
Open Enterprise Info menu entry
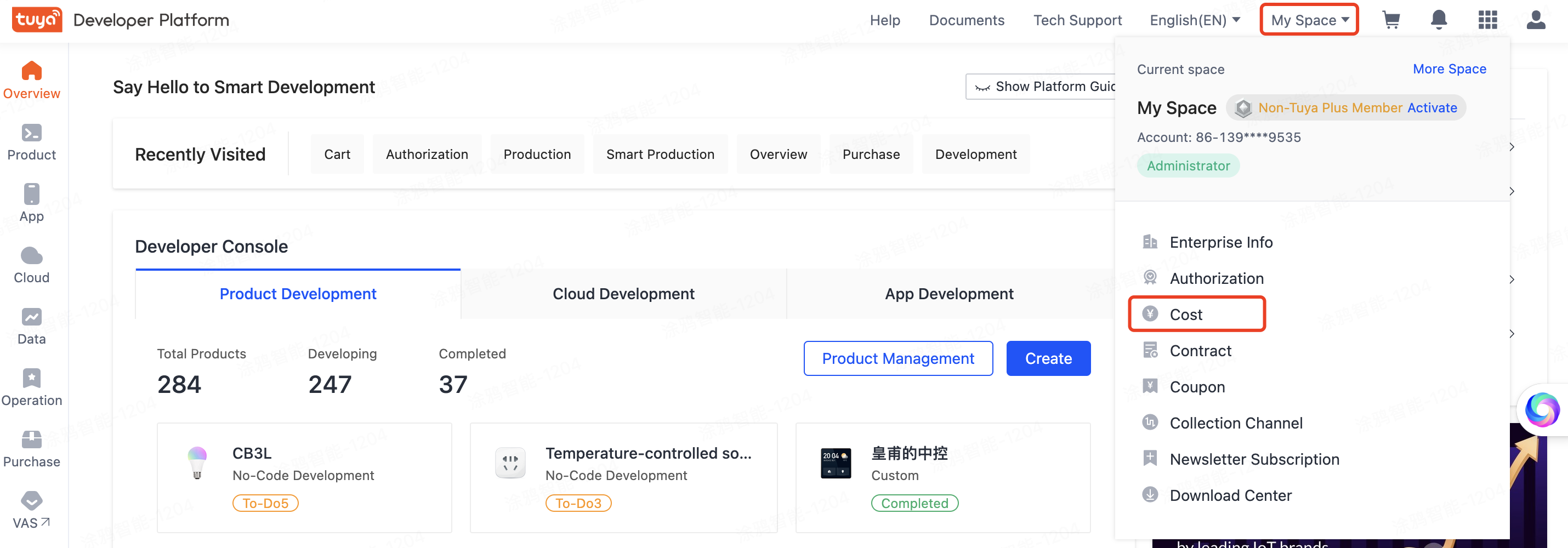pyautogui.click(x=1221, y=242)
